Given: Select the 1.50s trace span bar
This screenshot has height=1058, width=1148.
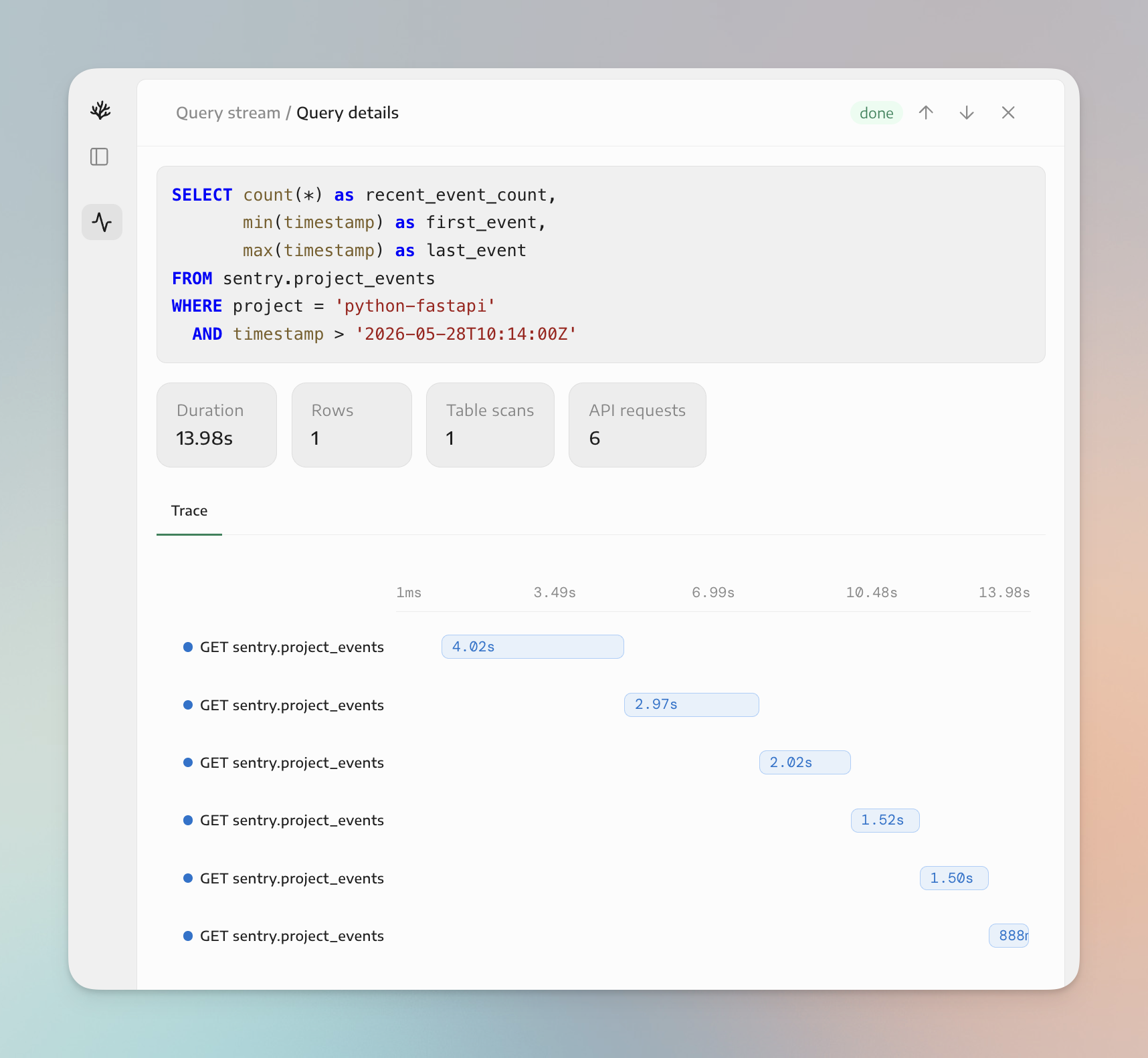Looking at the screenshot, I should point(954,878).
